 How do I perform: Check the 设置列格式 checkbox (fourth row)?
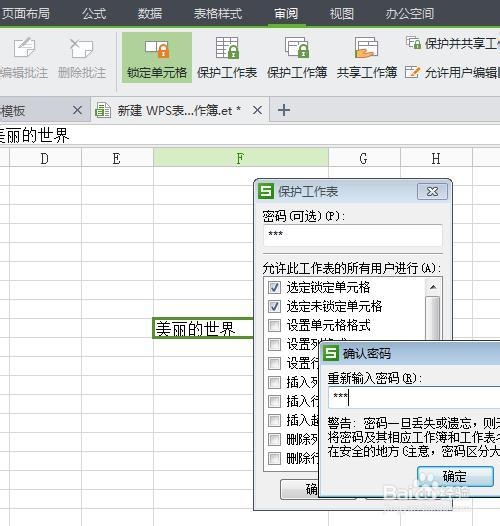click(x=274, y=344)
